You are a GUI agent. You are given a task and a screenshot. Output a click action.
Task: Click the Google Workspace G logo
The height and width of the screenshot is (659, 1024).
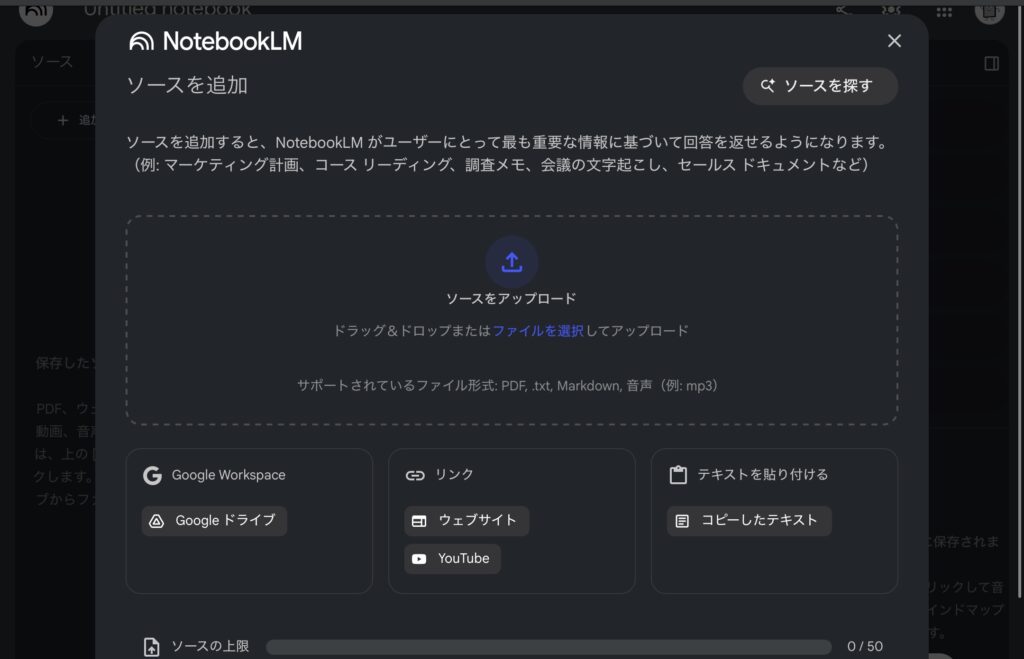(x=152, y=476)
